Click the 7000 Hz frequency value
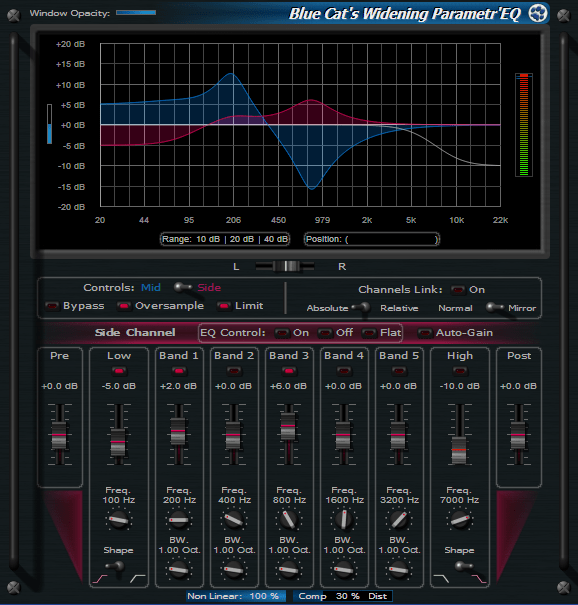 pyautogui.click(x=460, y=500)
